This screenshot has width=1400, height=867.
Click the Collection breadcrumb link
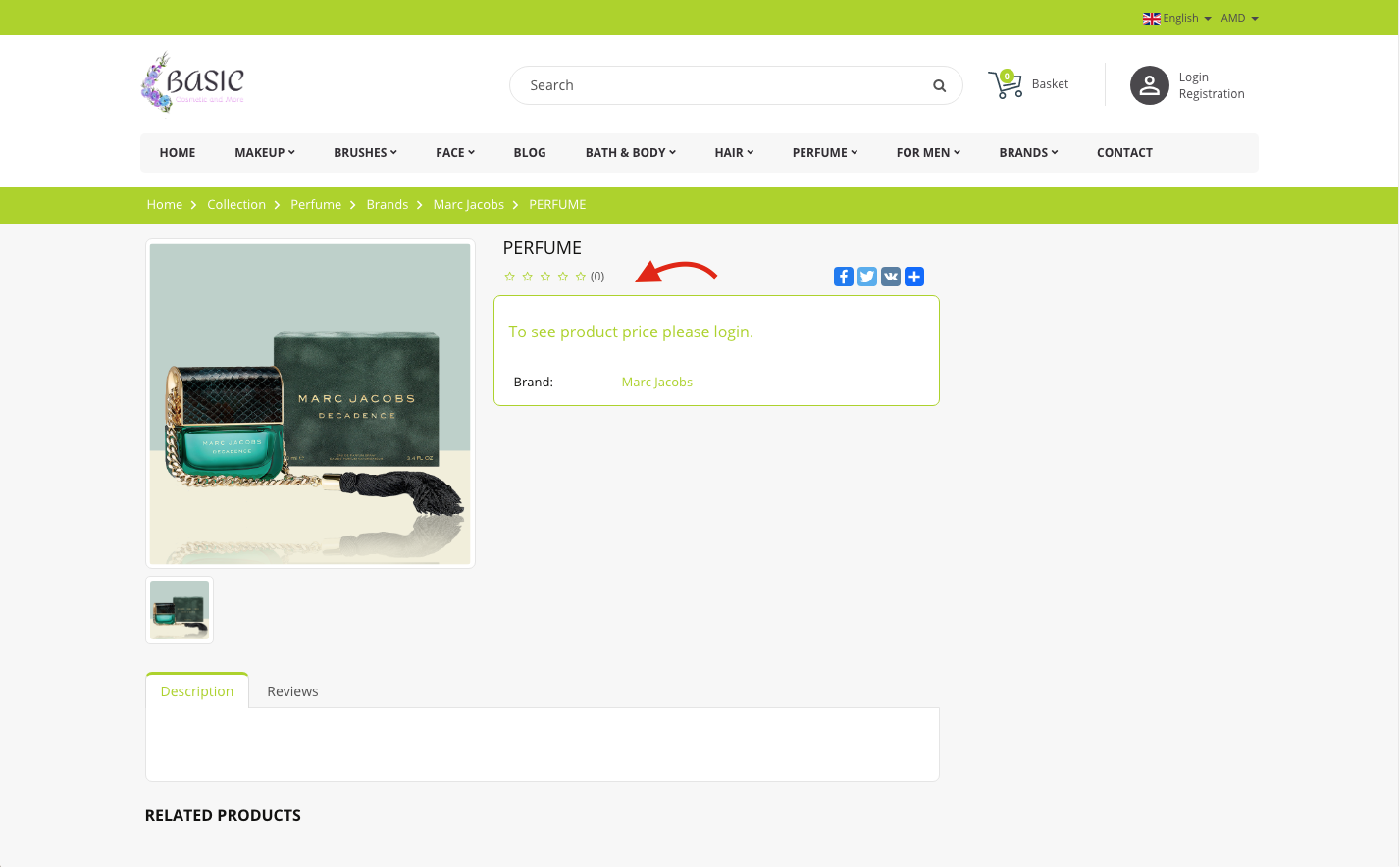click(x=236, y=205)
